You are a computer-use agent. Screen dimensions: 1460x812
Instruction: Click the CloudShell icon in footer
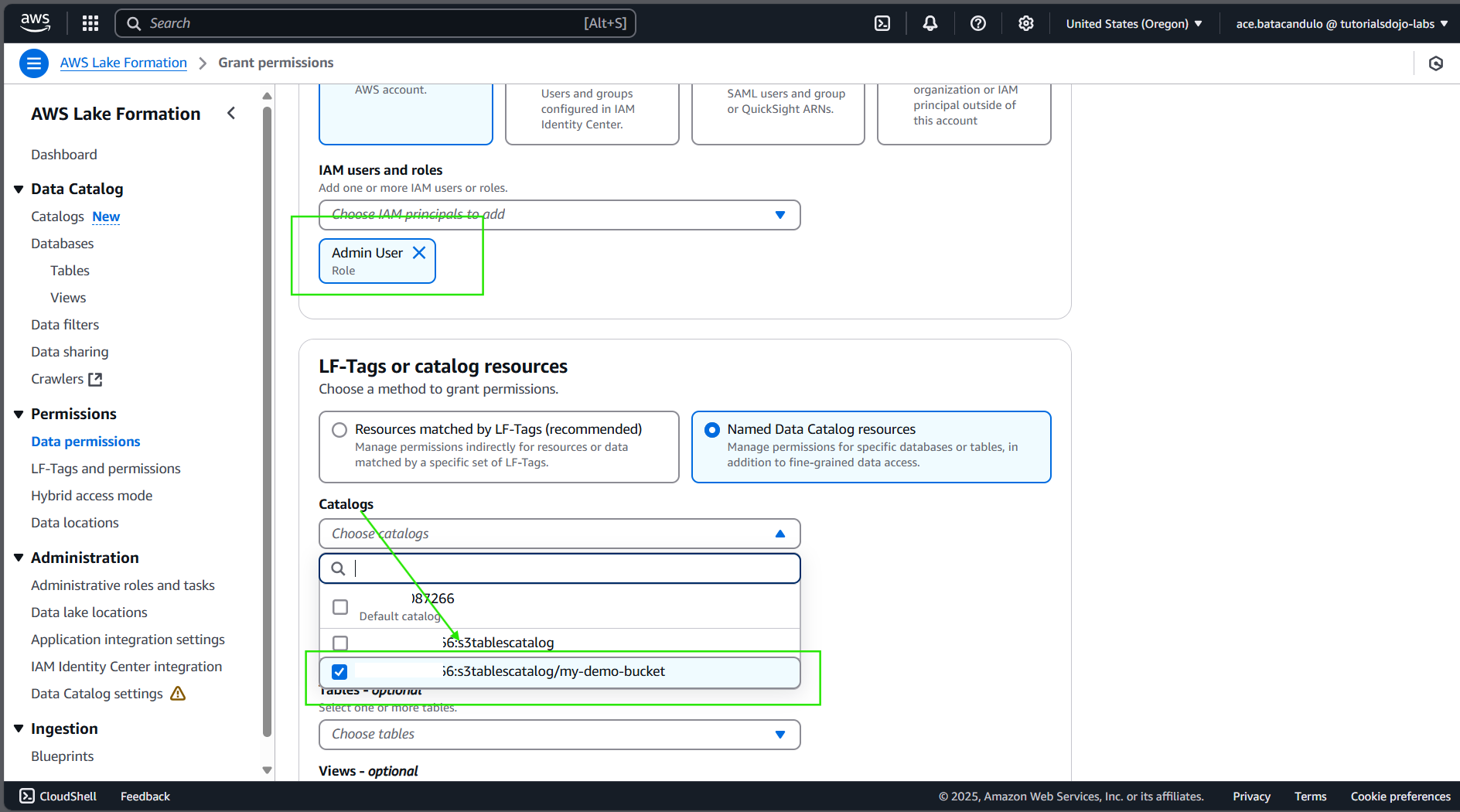(x=27, y=796)
